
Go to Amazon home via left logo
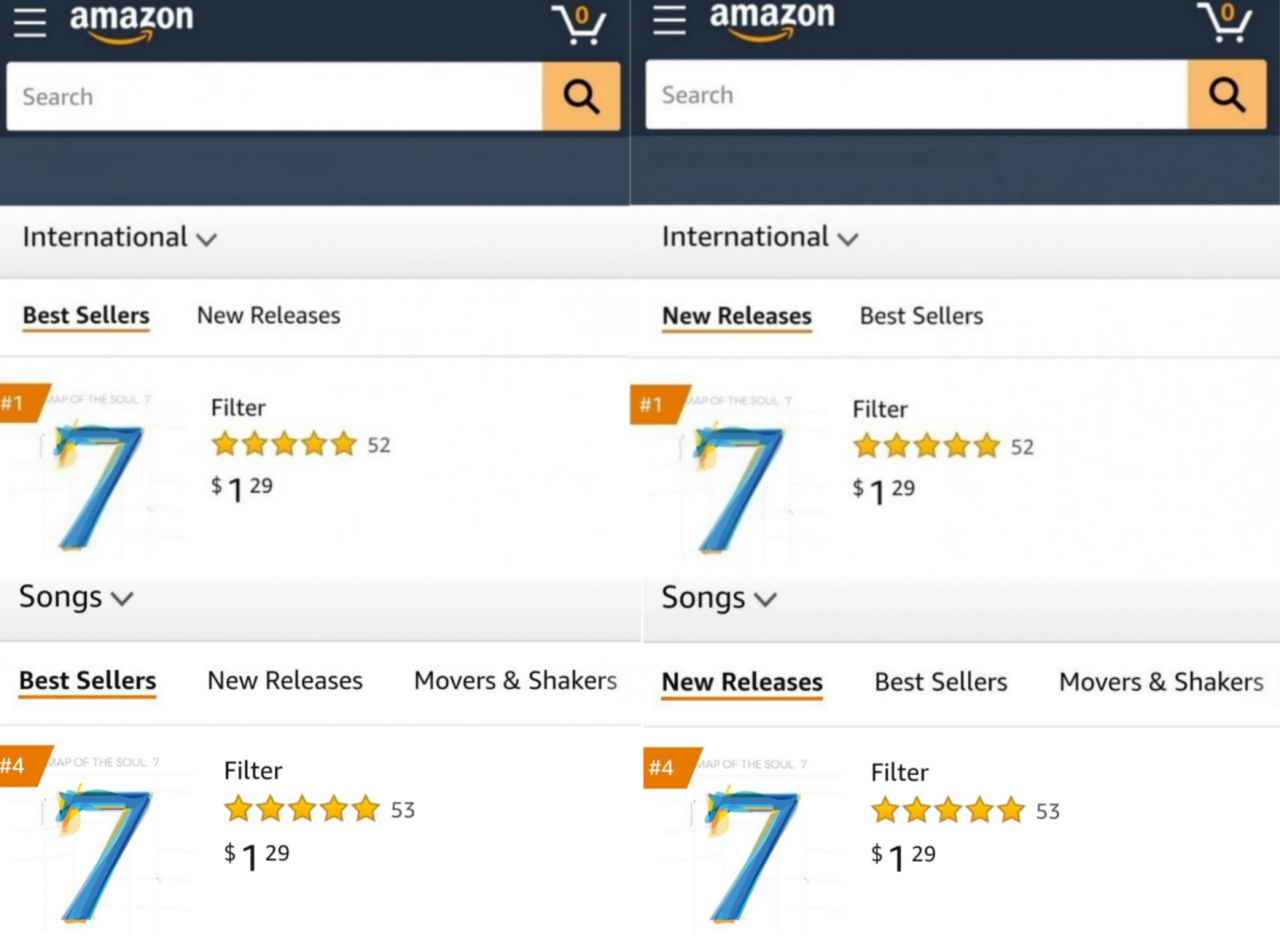pyautogui.click(x=131, y=23)
